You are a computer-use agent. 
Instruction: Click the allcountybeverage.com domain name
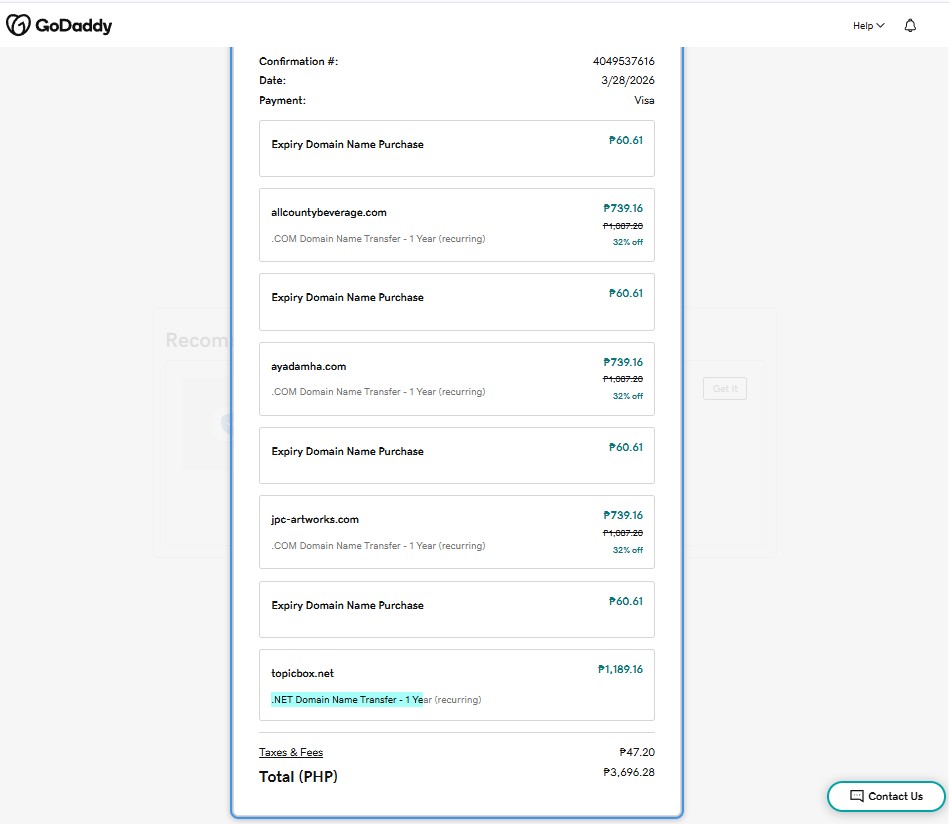coord(329,212)
